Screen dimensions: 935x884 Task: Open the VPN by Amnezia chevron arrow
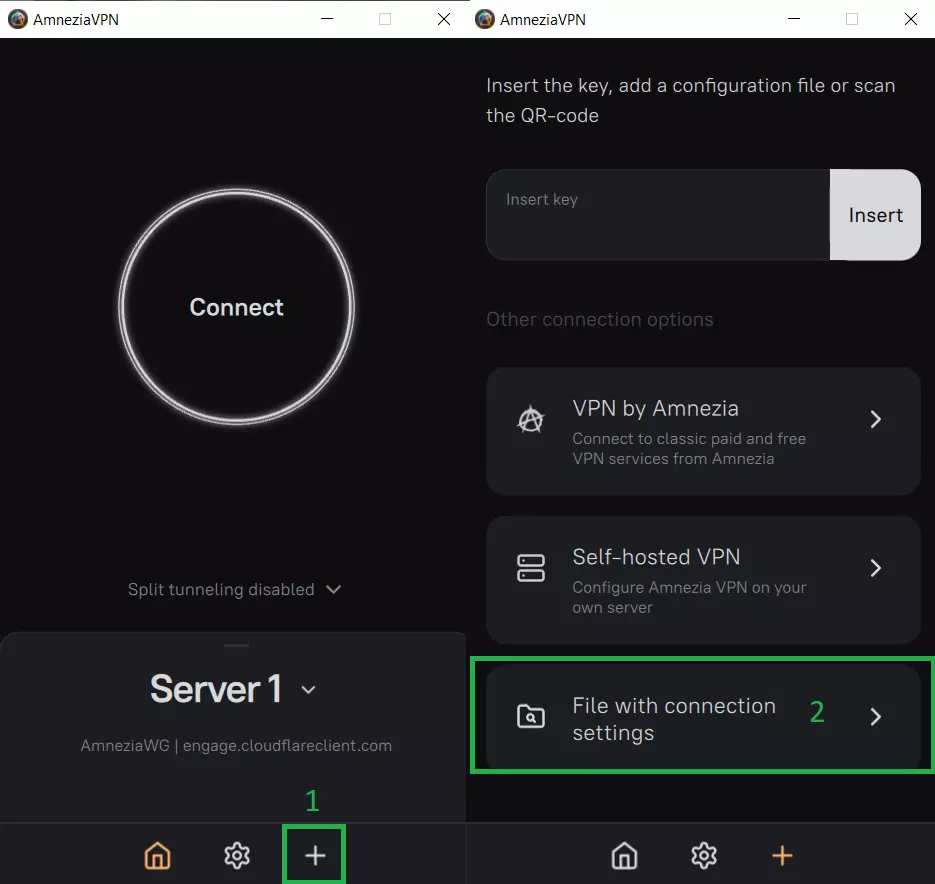click(x=876, y=420)
